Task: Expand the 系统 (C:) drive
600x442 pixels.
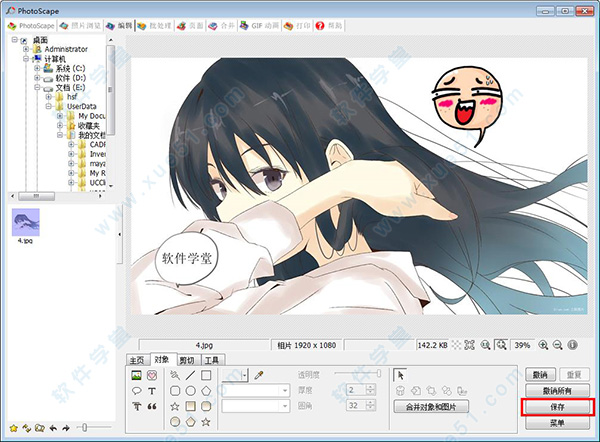Action: pos(37,68)
